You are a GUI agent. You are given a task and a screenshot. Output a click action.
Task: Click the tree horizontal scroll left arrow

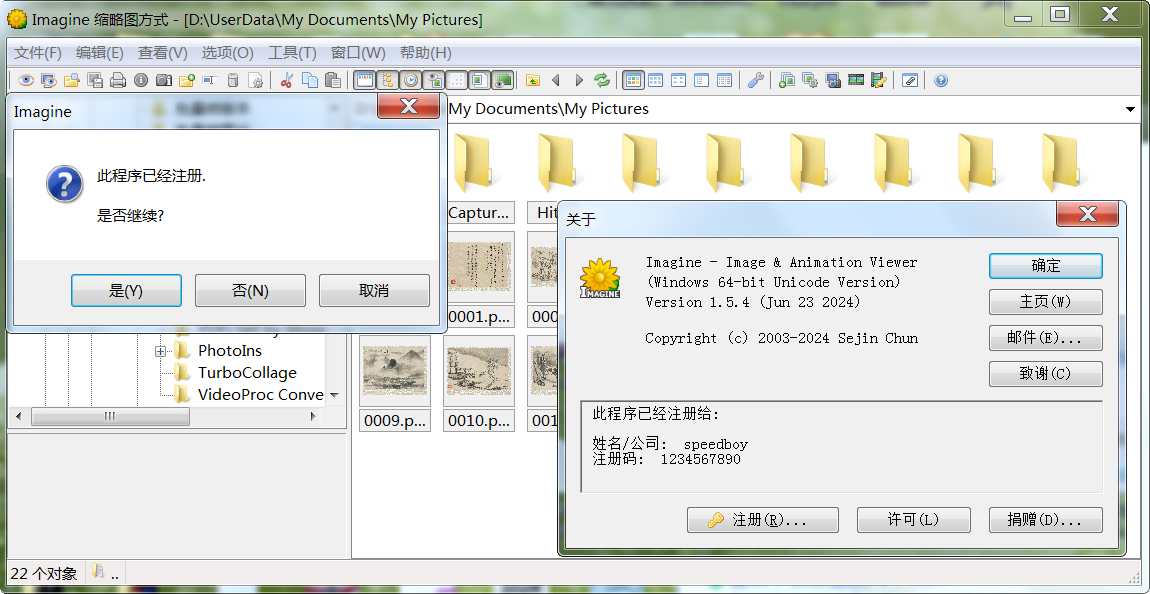tap(18, 417)
